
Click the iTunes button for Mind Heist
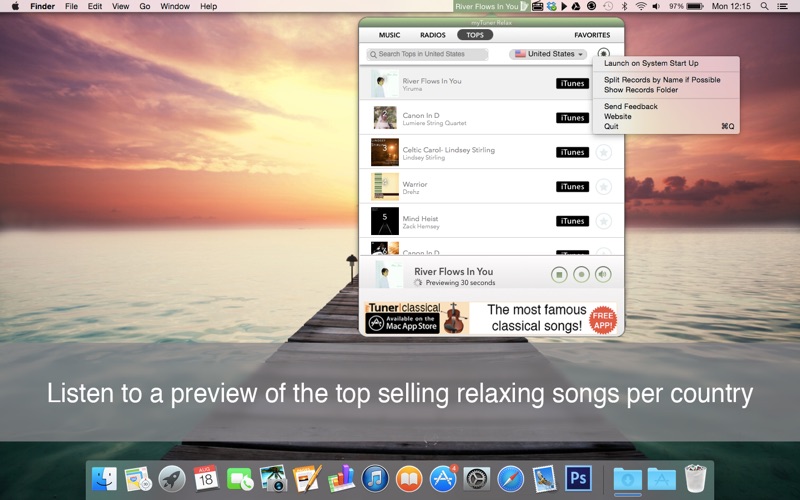click(x=572, y=221)
